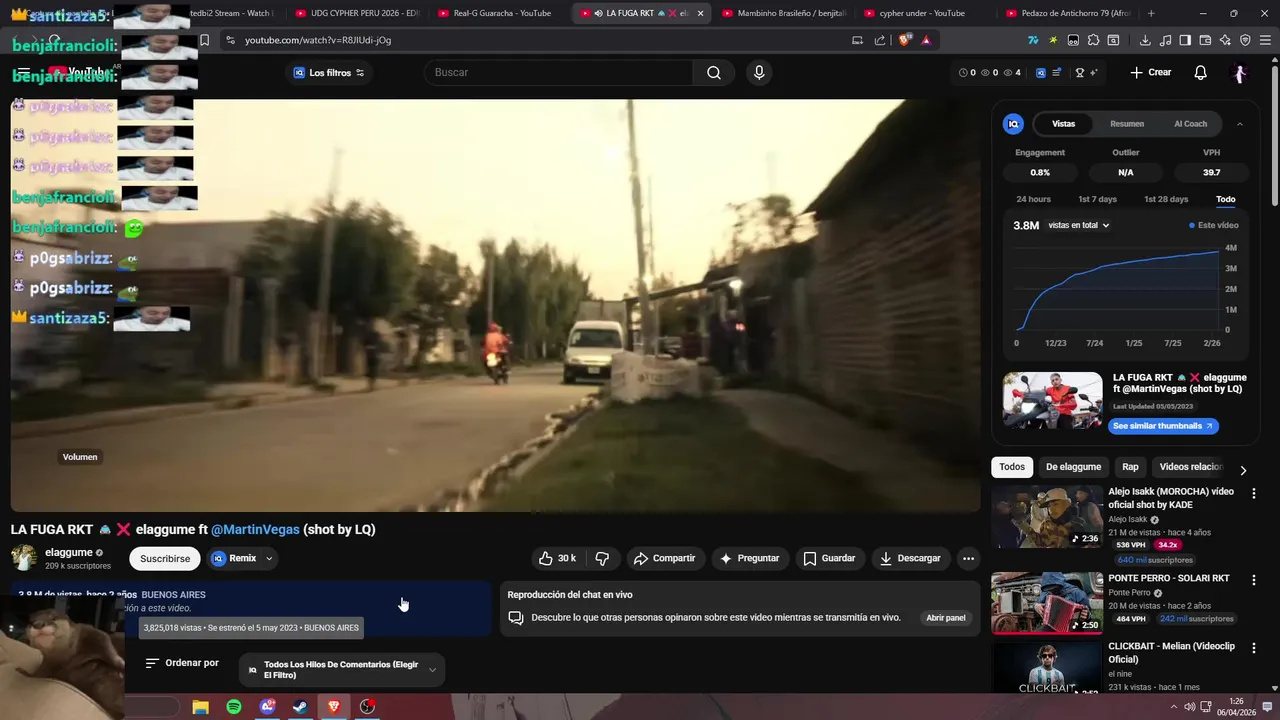Viewport: 1280px width, 720px height.
Task: Open Alejo Isakk MOROCHA video thumbnail
Action: pyautogui.click(x=1047, y=516)
